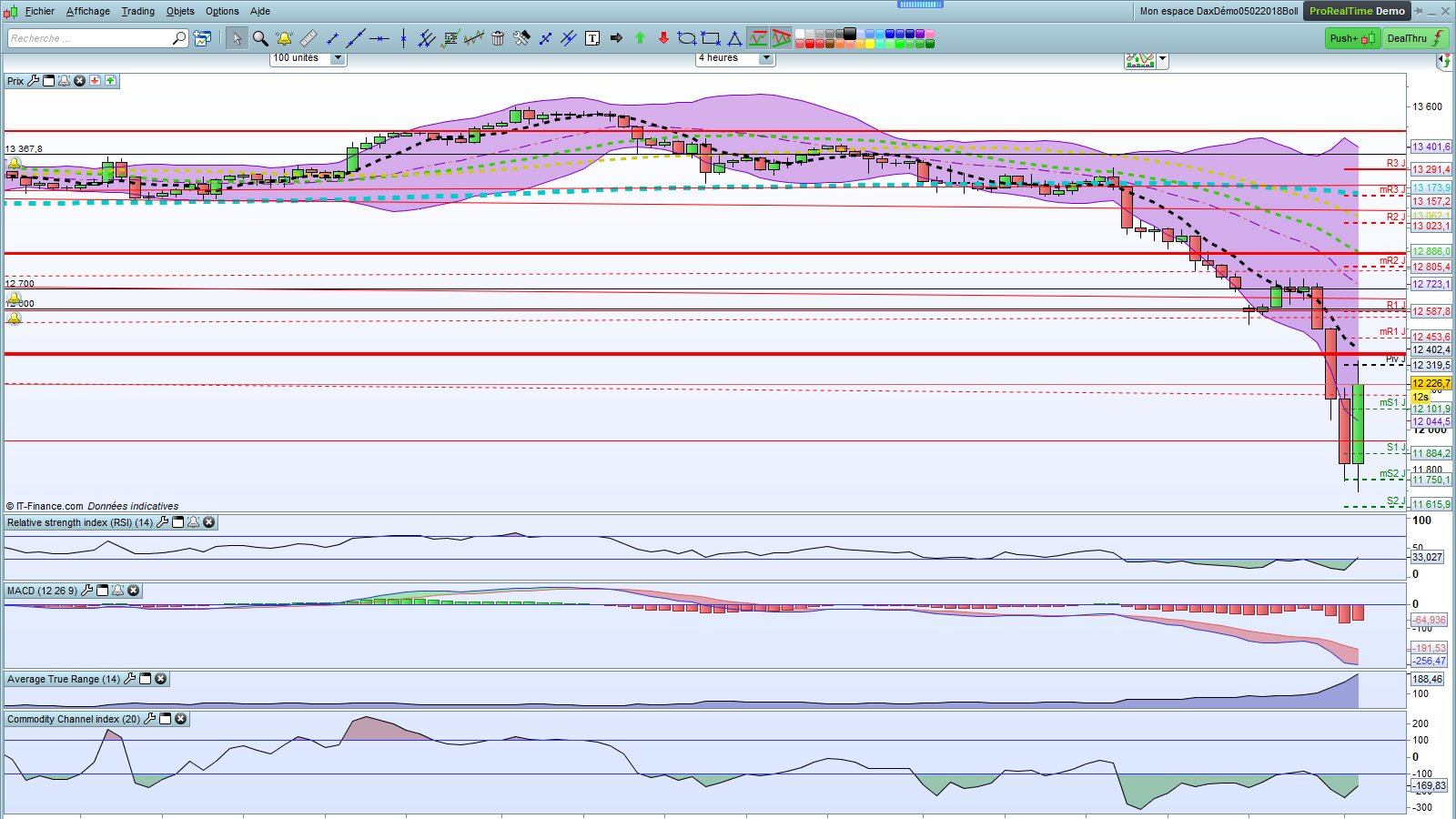1456x819 pixels.
Task: Select the green up arrow marker
Action: [x=640, y=38]
